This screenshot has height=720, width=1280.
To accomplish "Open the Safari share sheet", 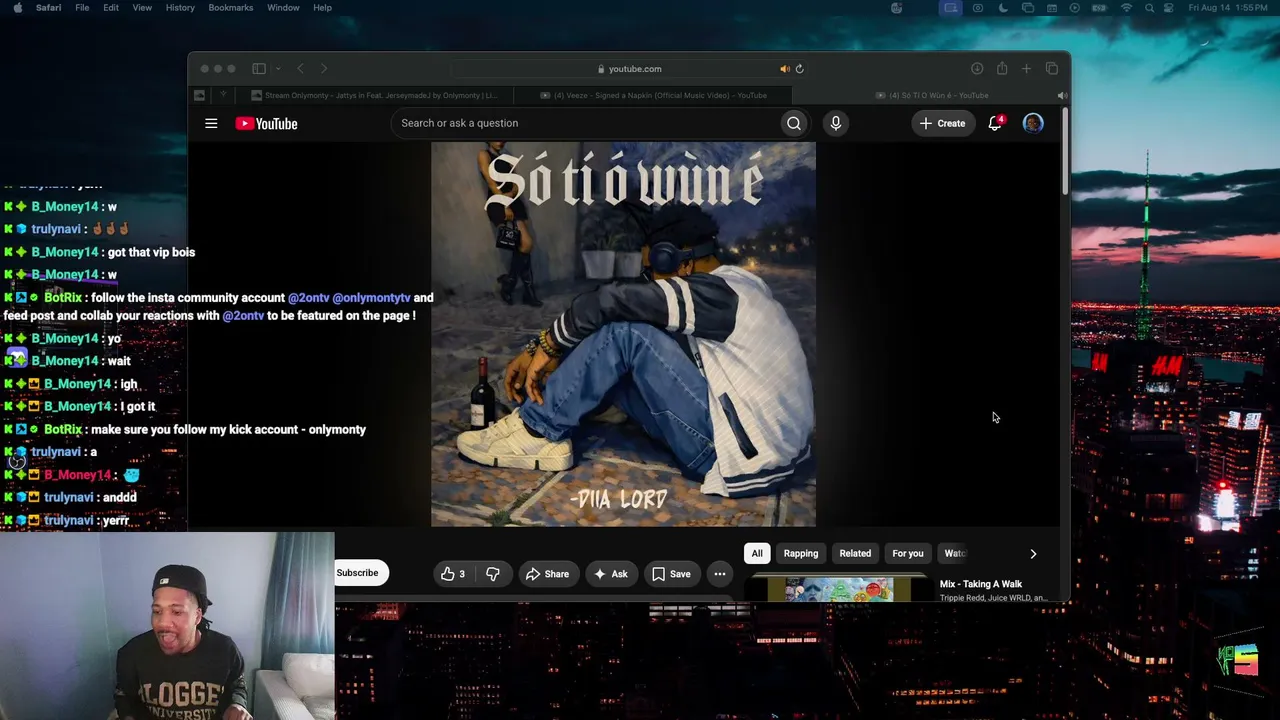I will (x=1002, y=69).
